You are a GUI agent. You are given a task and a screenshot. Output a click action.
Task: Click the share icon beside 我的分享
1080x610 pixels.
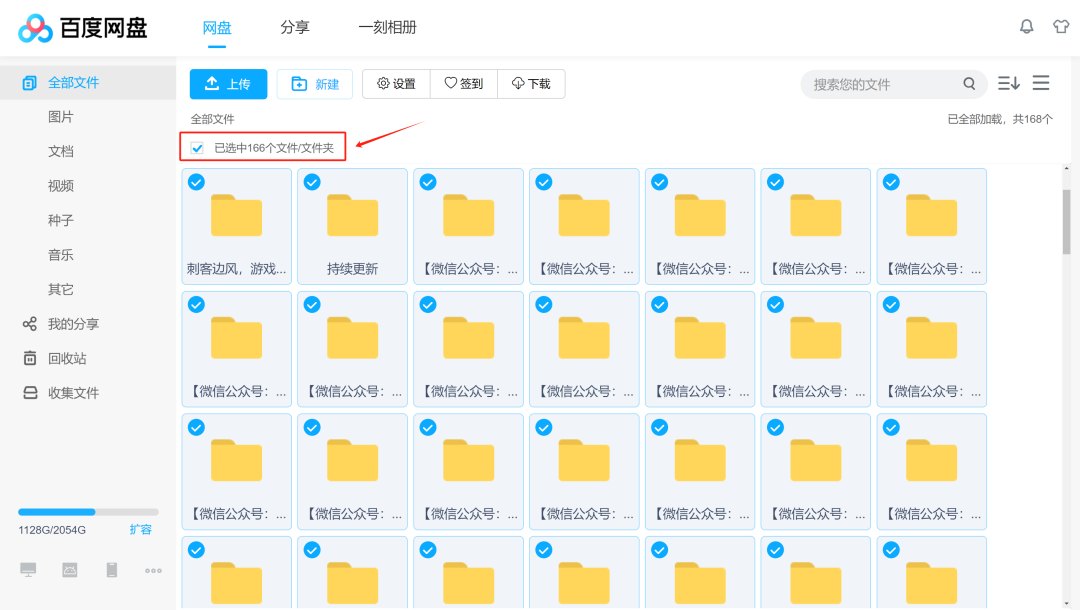30,324
